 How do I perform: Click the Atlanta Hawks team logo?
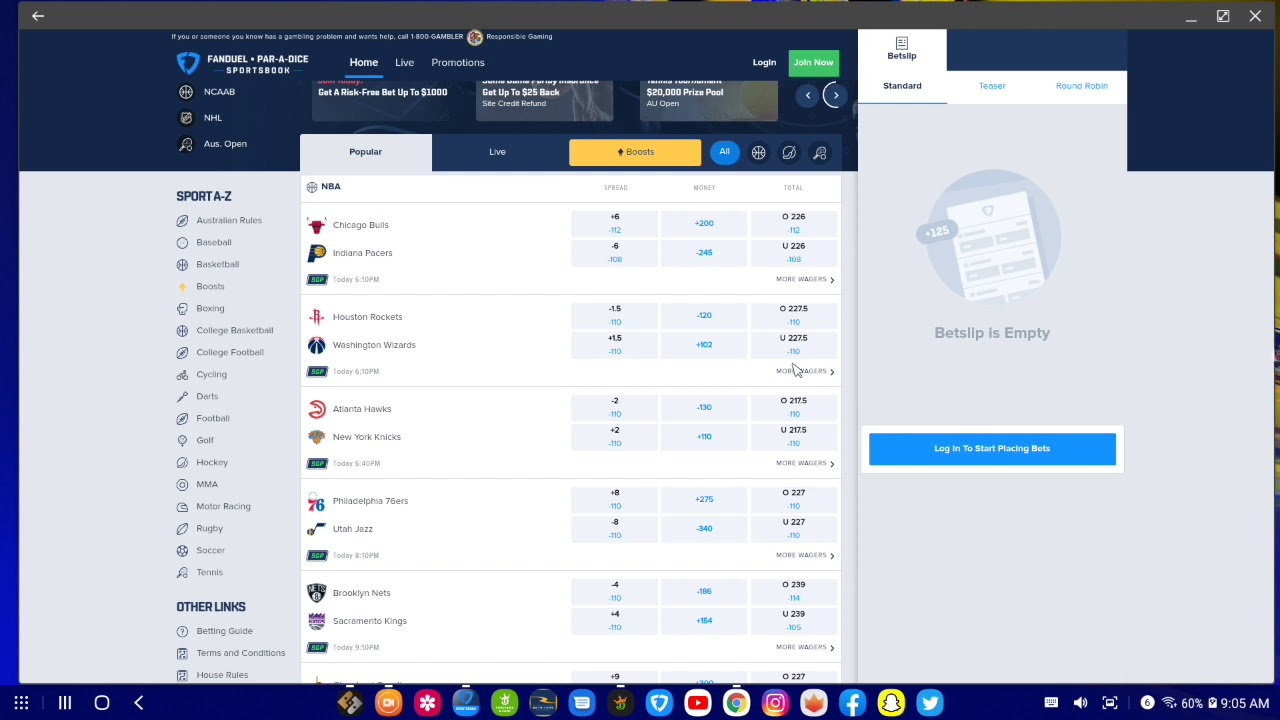click(x=316, y=409)
